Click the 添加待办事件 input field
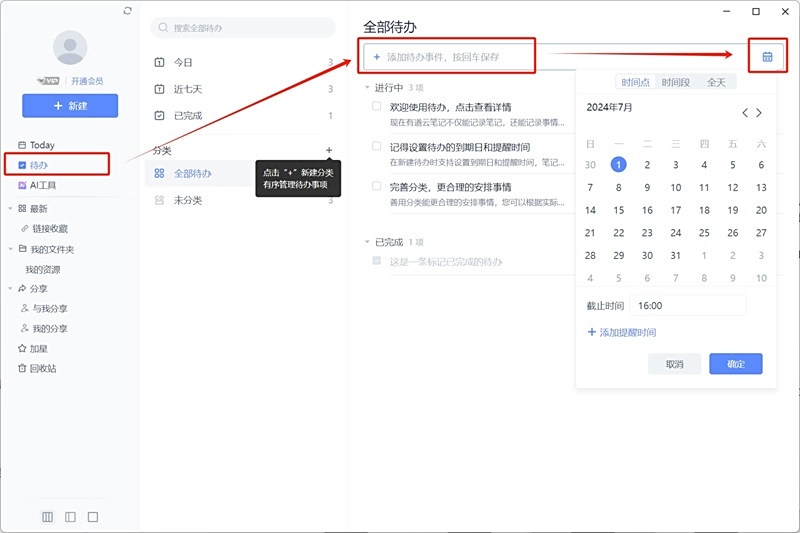This screenshot has width=800, height=533. 556,57
